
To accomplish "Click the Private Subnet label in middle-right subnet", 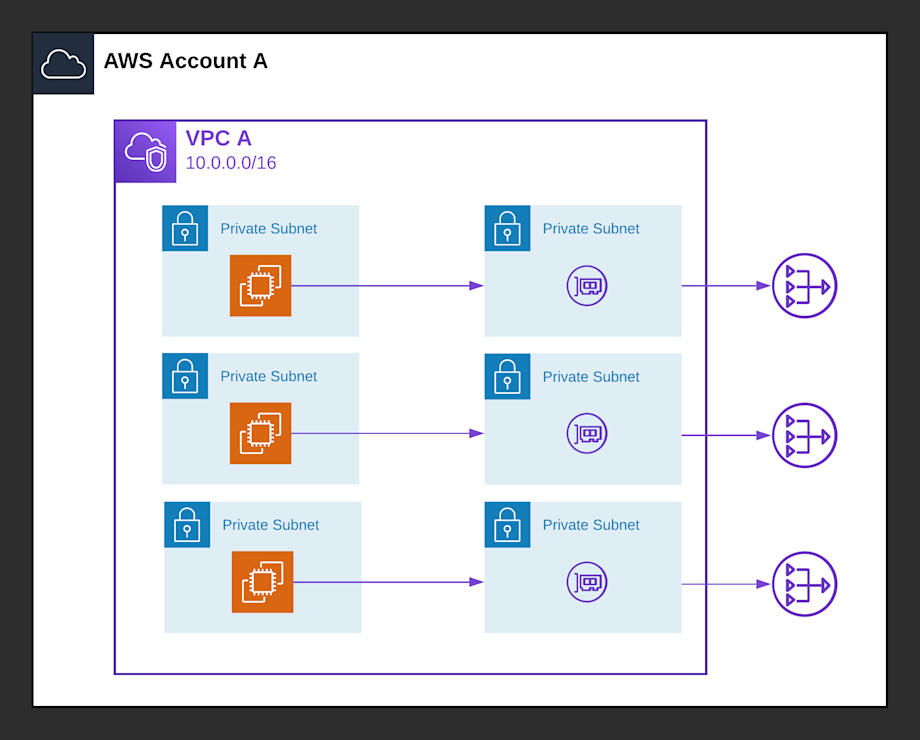I will [x=591, y=377].
